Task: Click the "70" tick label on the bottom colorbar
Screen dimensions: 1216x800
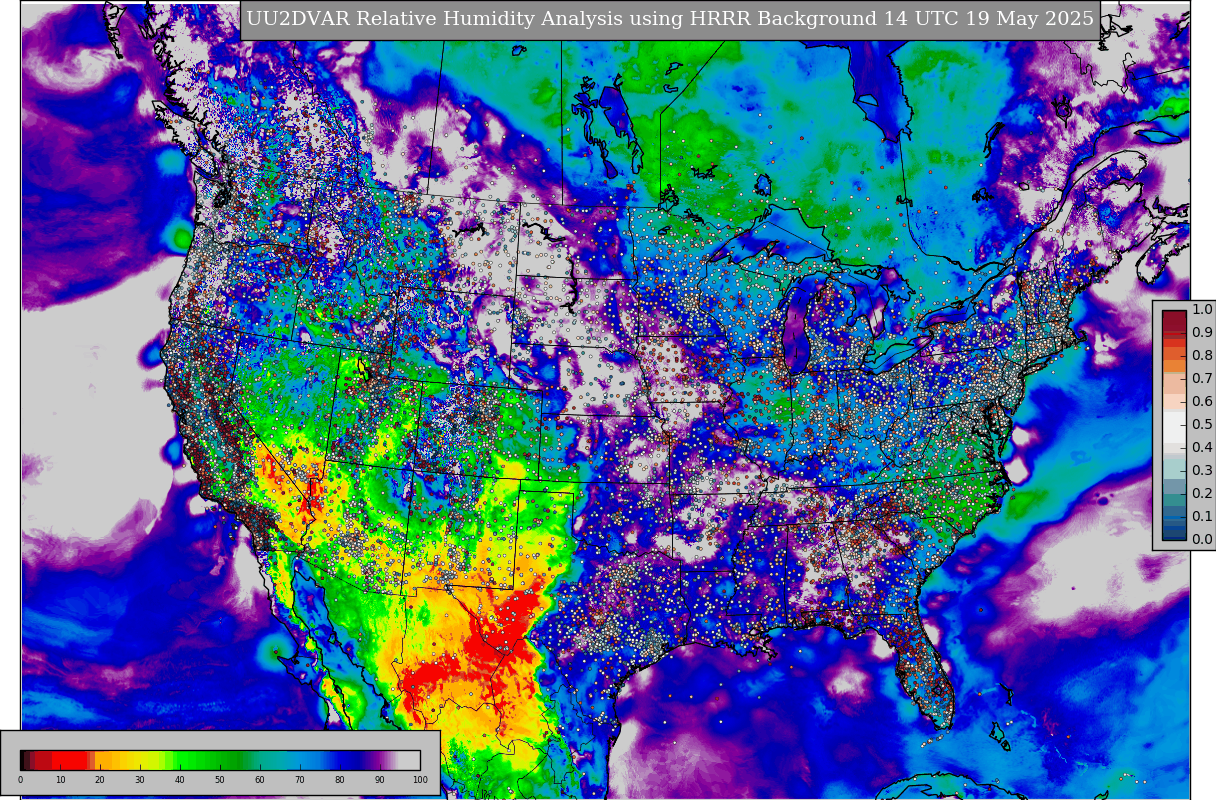Action: [300, 780]
